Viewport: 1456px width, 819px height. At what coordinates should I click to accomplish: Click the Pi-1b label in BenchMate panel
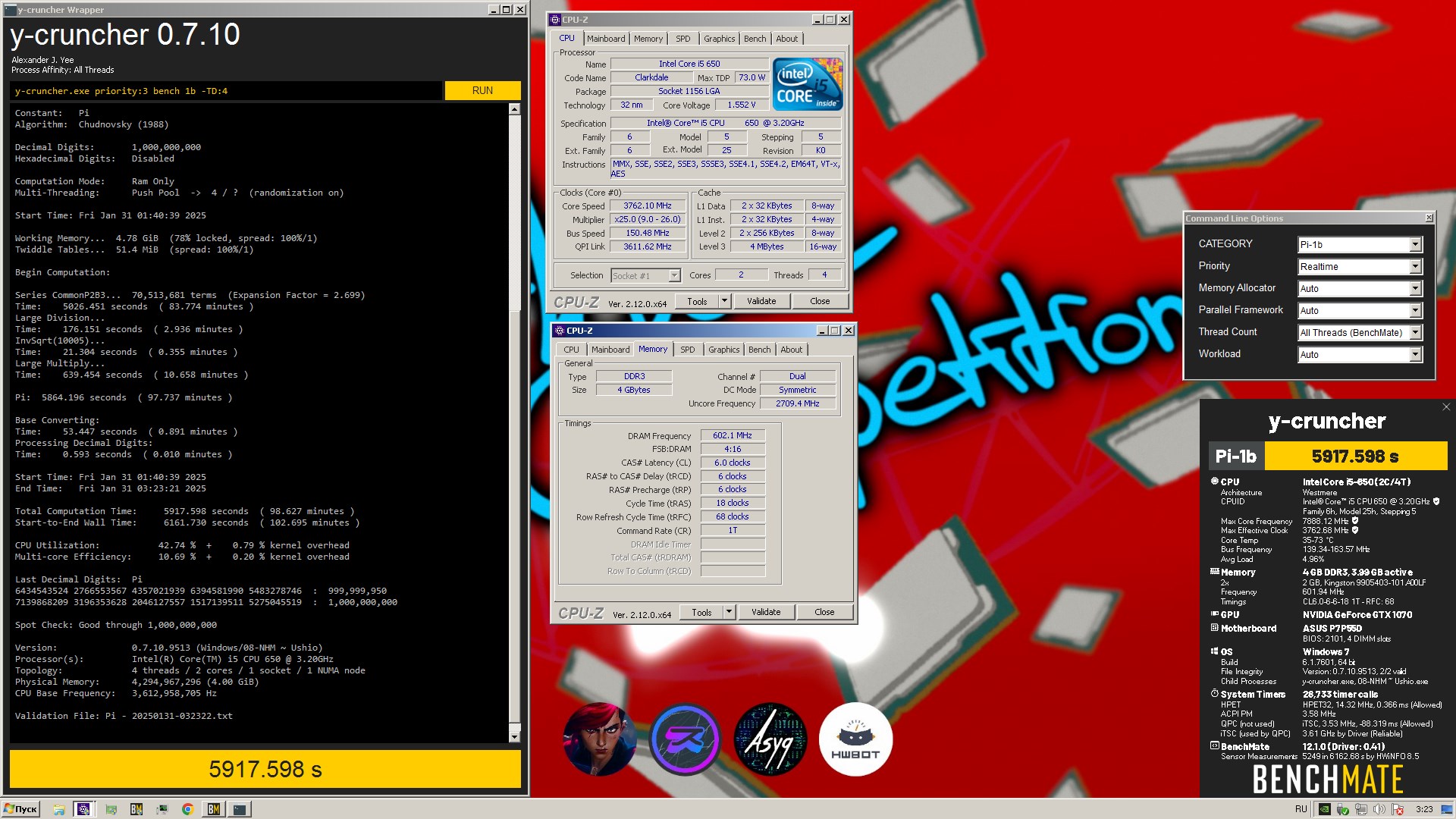[x=1235, y=456]
